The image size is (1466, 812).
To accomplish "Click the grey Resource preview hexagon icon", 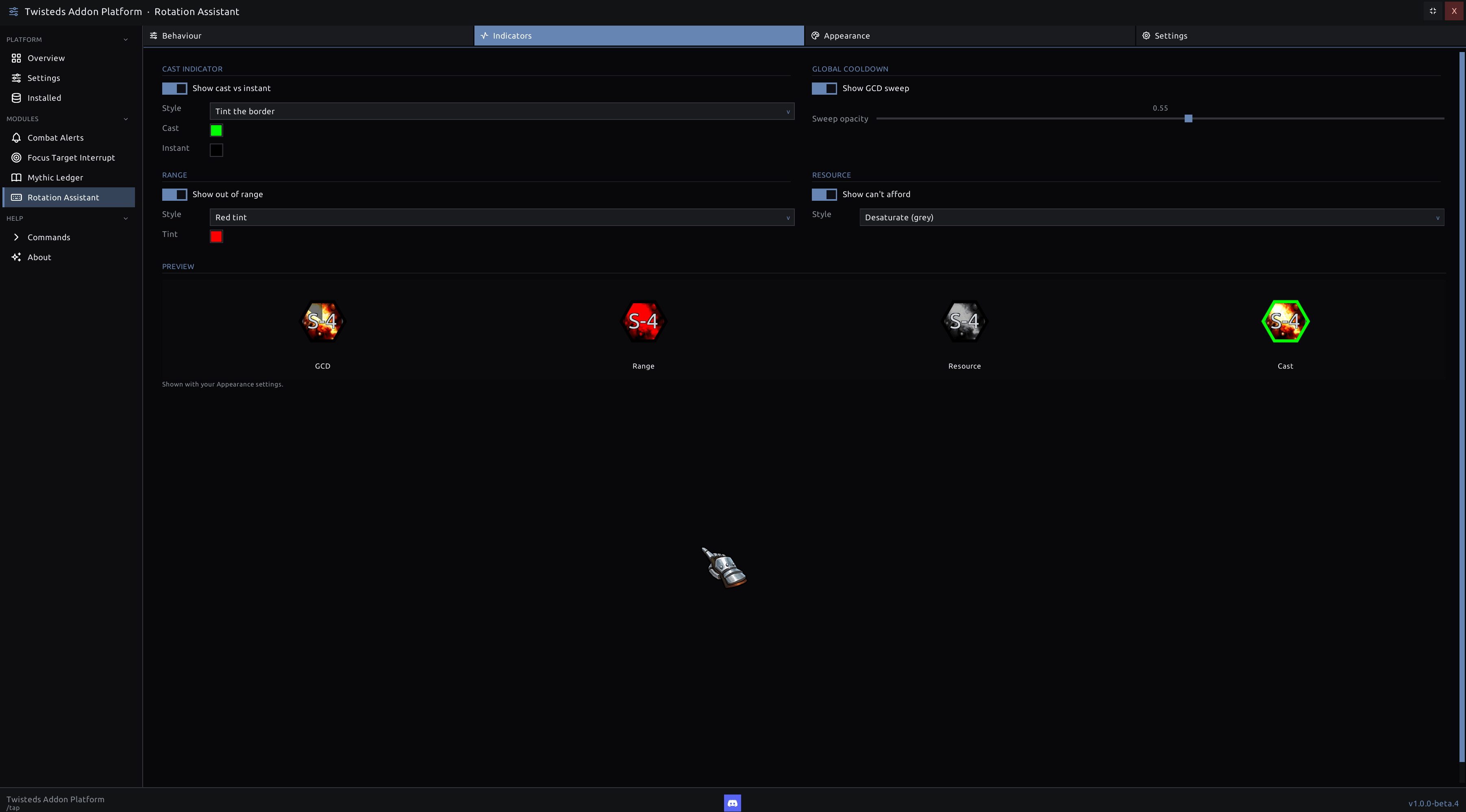I will click(964, 321).
